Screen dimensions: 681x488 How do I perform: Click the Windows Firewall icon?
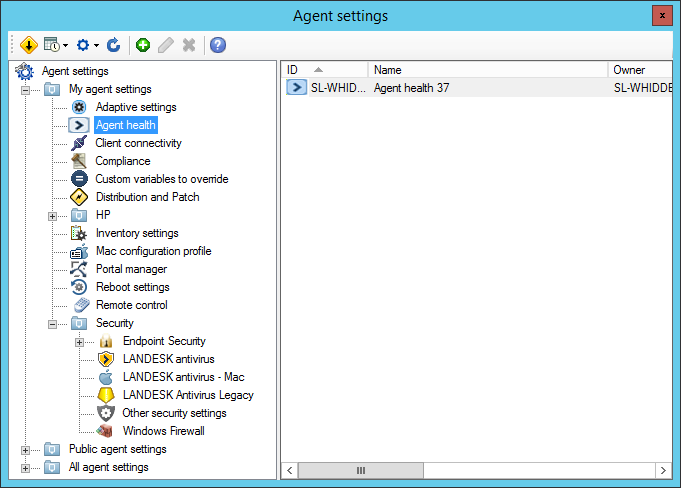point(106,431)
